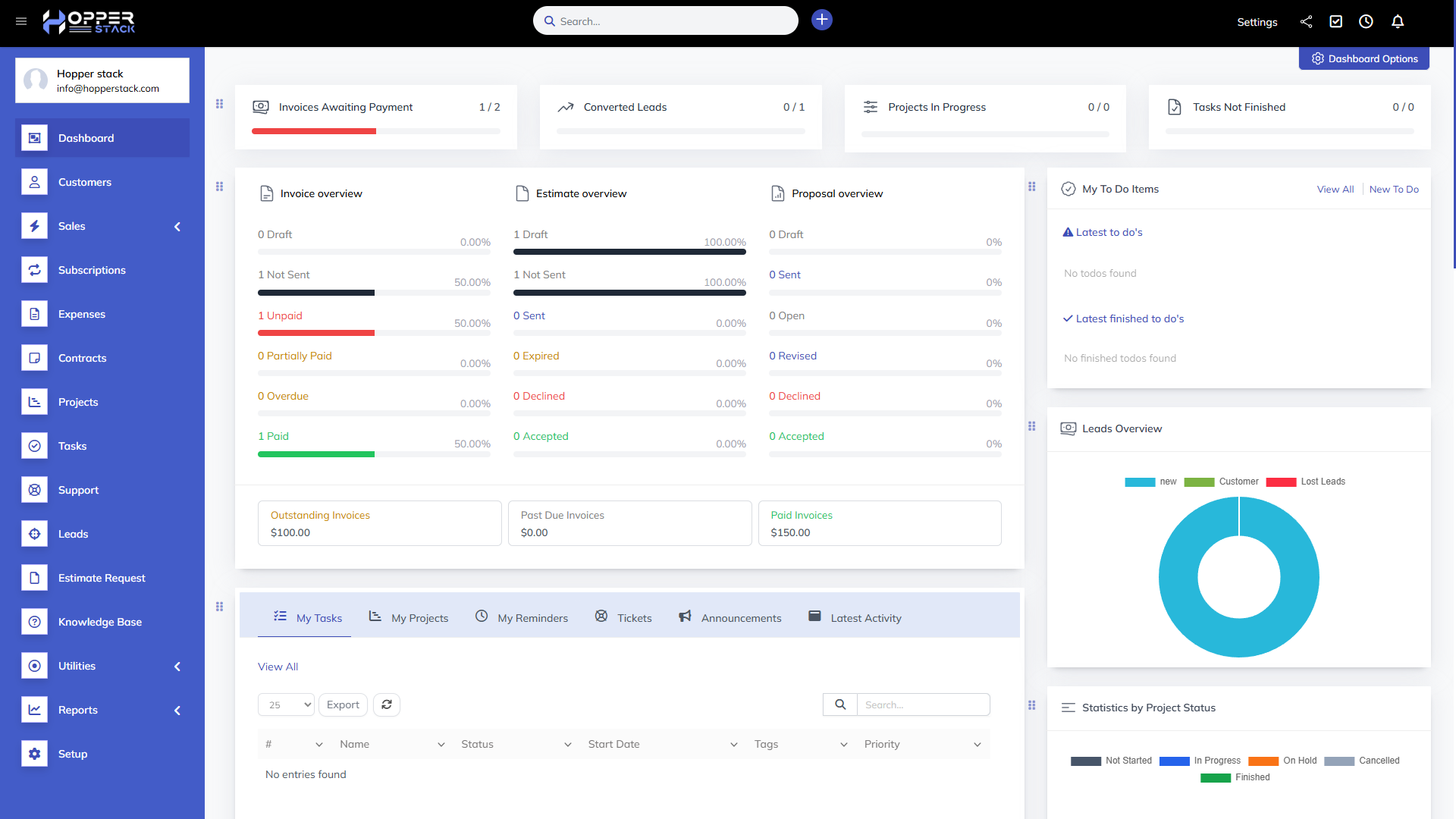Switch to the Announcements tab

pyautogui.click(x=730, y=618)
